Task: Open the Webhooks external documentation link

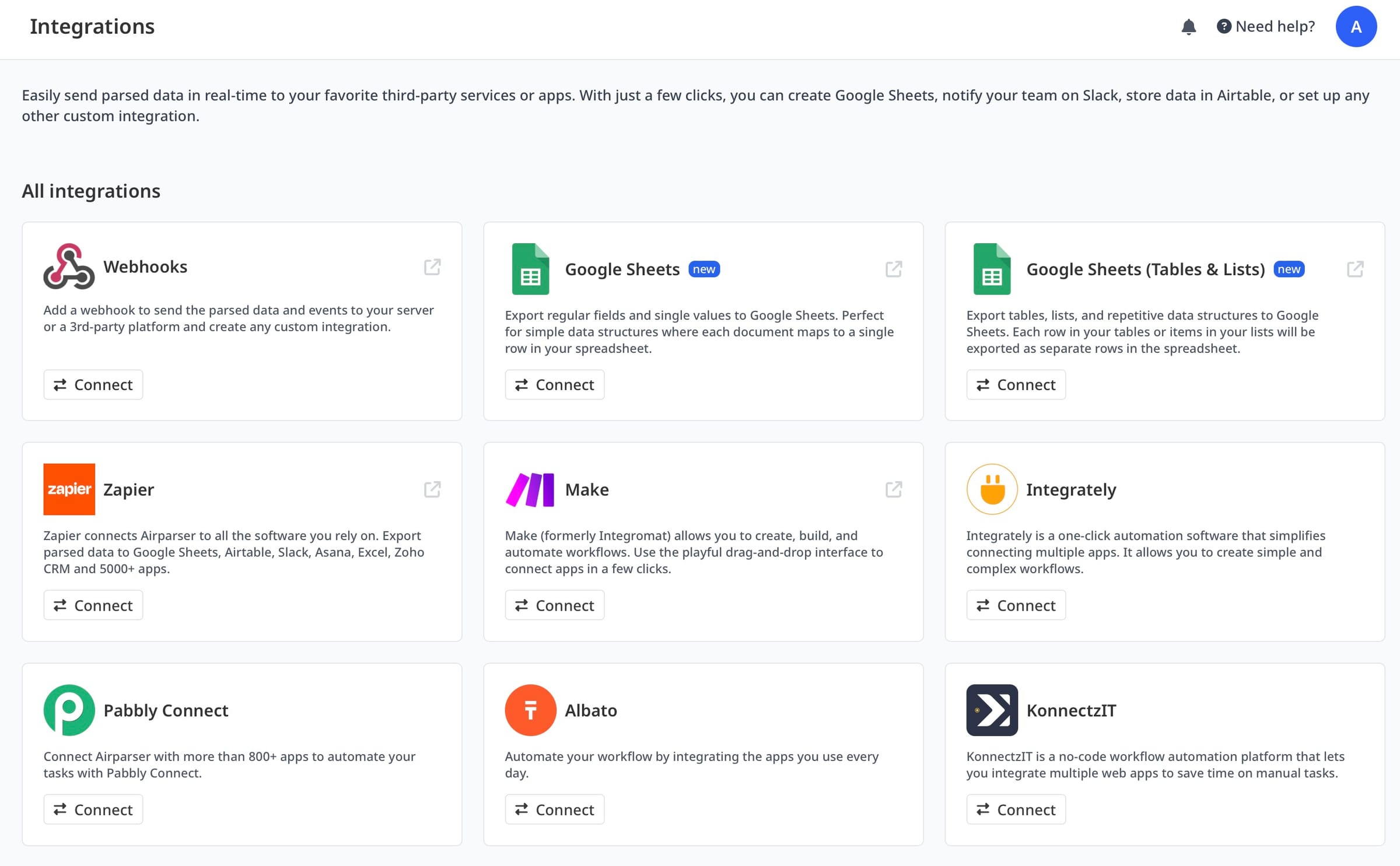Action: 432,267
